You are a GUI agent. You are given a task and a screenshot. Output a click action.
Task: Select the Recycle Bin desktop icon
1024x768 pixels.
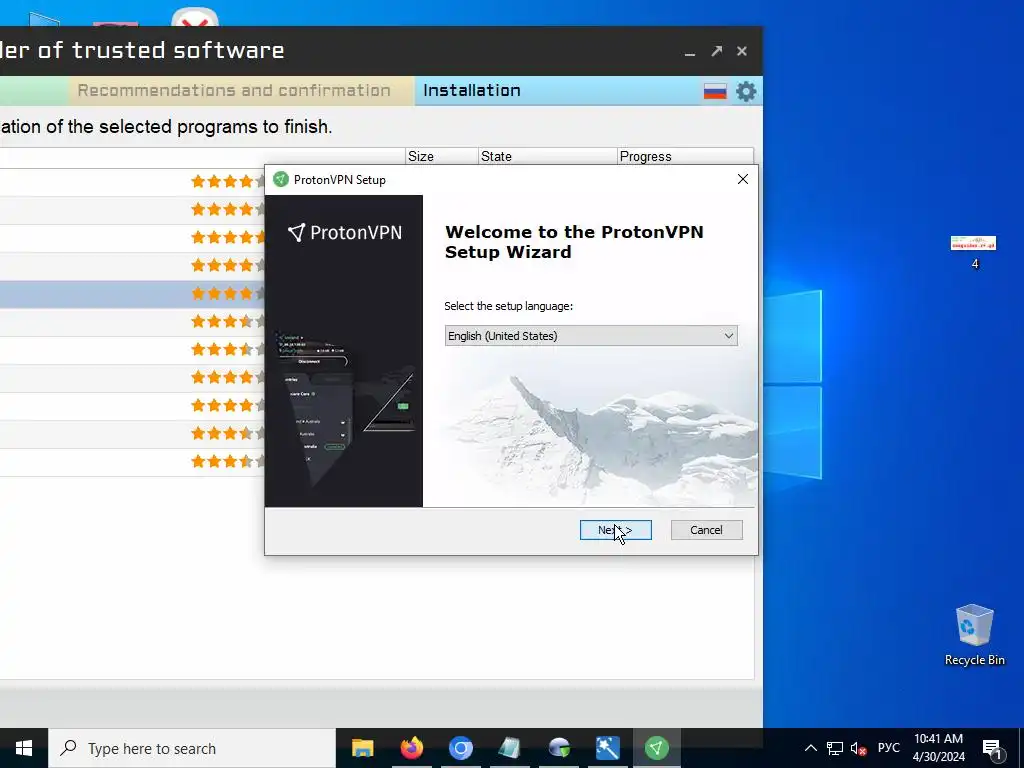coord(974,635)
